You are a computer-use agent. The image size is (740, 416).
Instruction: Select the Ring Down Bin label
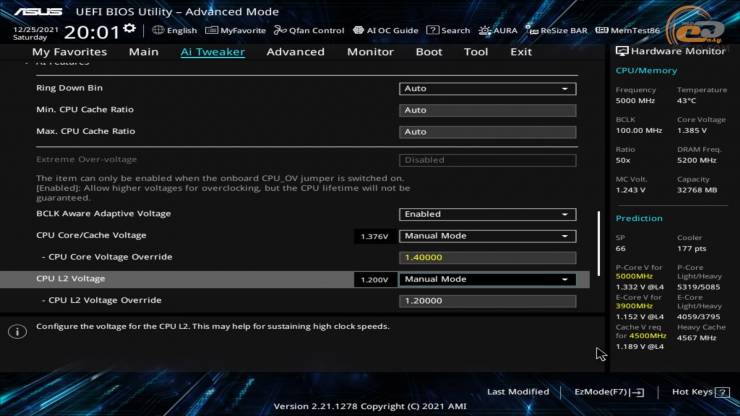click(69, 88)
